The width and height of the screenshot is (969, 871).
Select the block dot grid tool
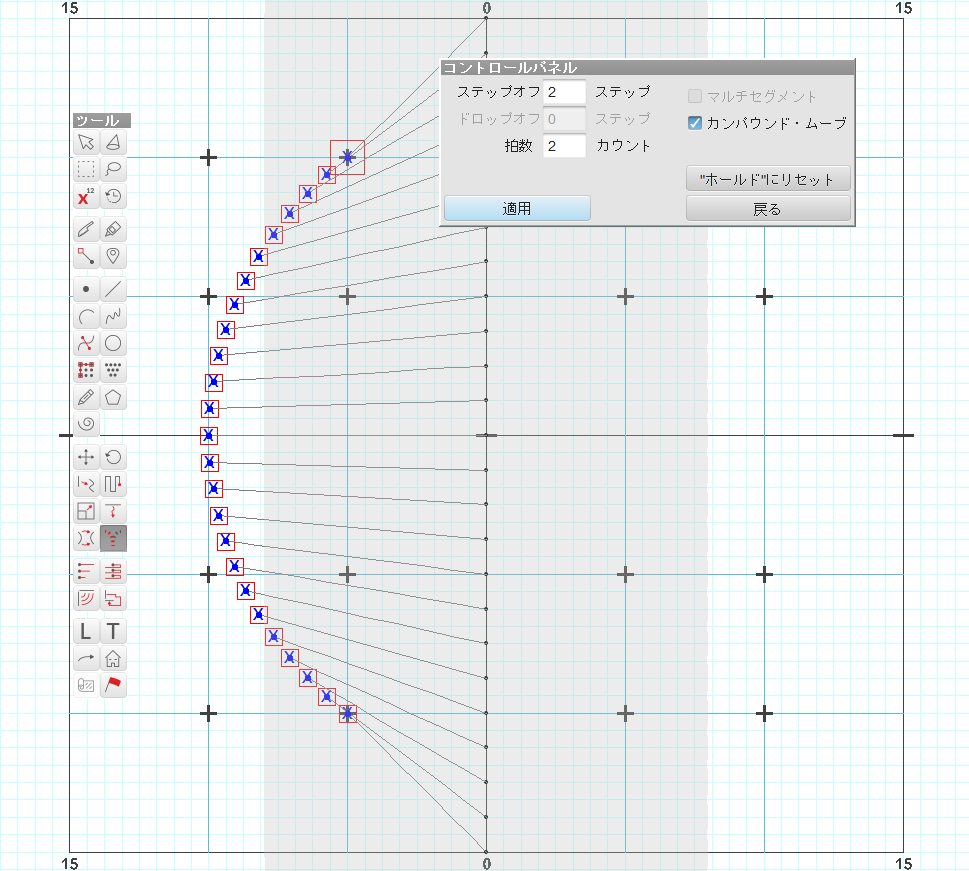86,370
